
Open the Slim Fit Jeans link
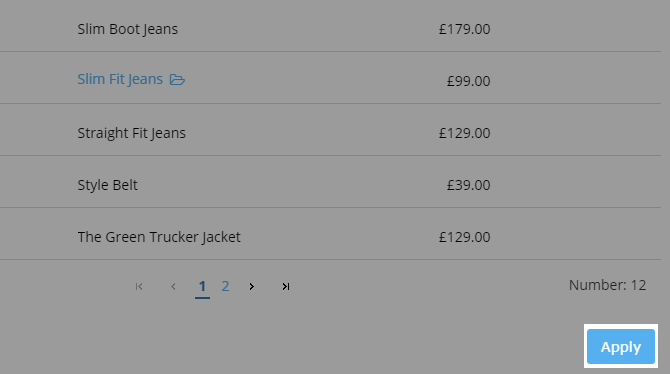click(120, 79)
